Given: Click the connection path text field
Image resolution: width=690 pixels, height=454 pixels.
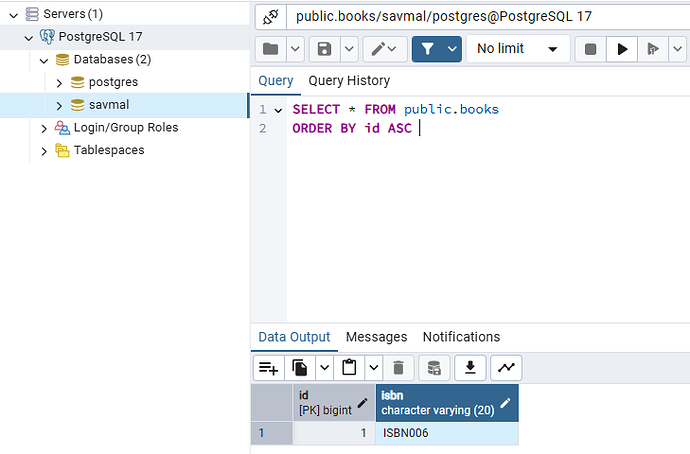Looking at the screenshot, I should click(488, 17).
